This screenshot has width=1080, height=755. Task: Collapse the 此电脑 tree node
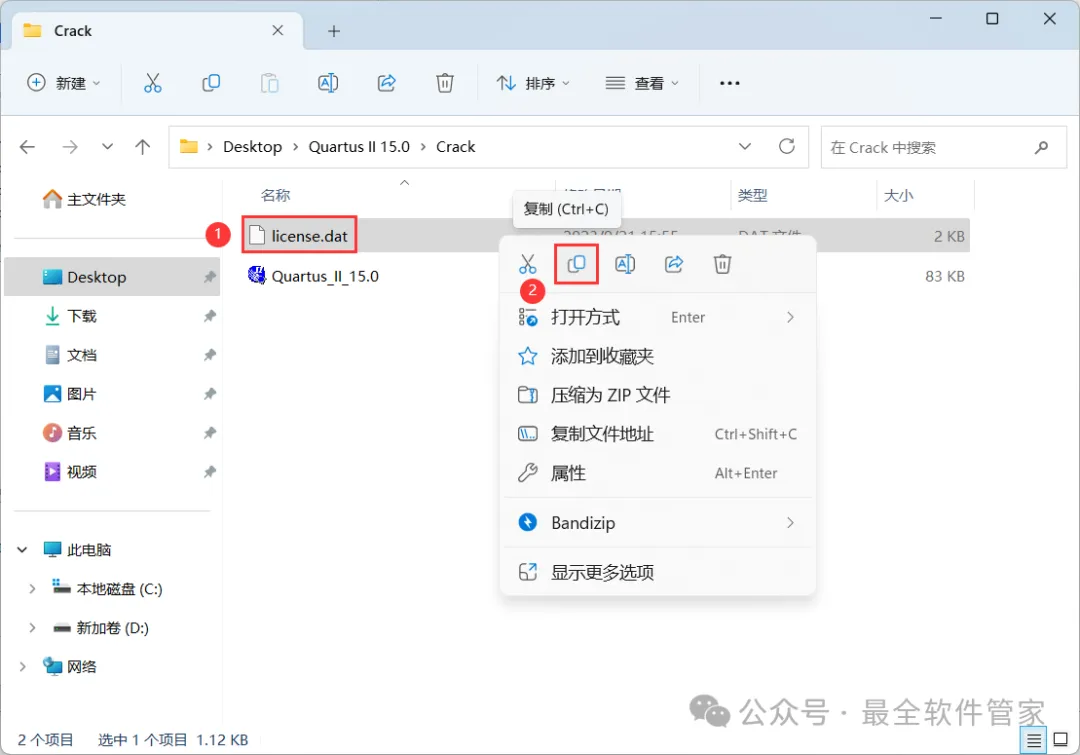tap(22, 550)
